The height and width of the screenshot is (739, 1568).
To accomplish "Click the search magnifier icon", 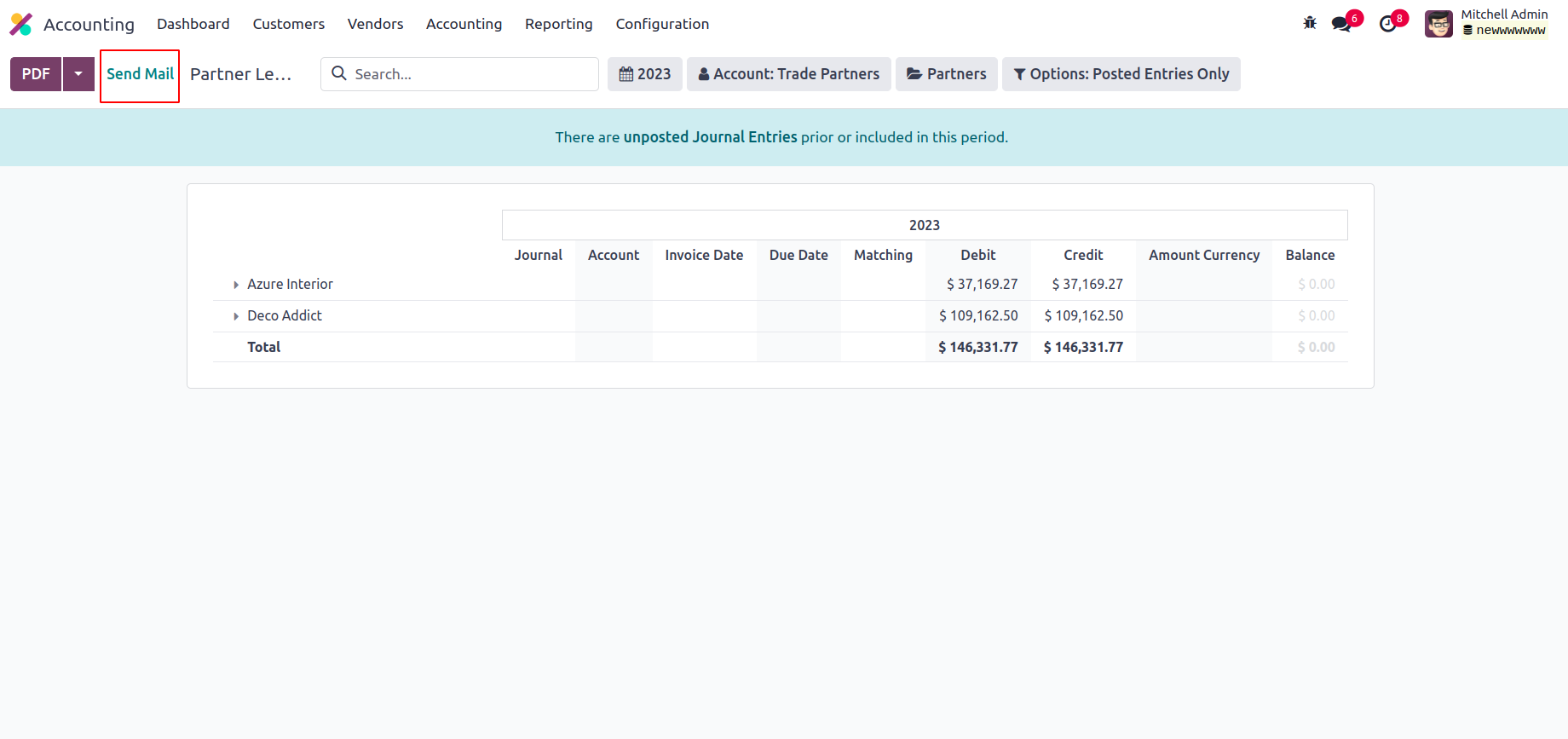I will click(339, 73).
